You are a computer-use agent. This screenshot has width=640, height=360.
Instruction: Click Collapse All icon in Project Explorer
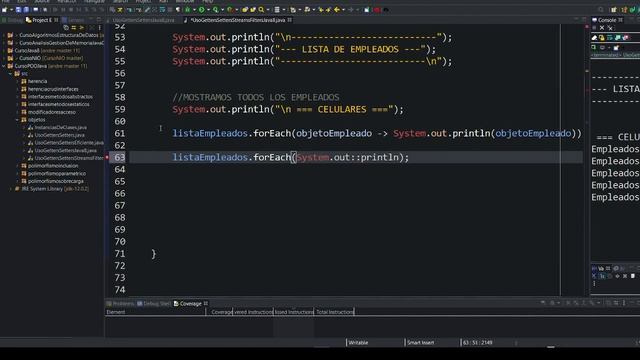pos(66,28)
